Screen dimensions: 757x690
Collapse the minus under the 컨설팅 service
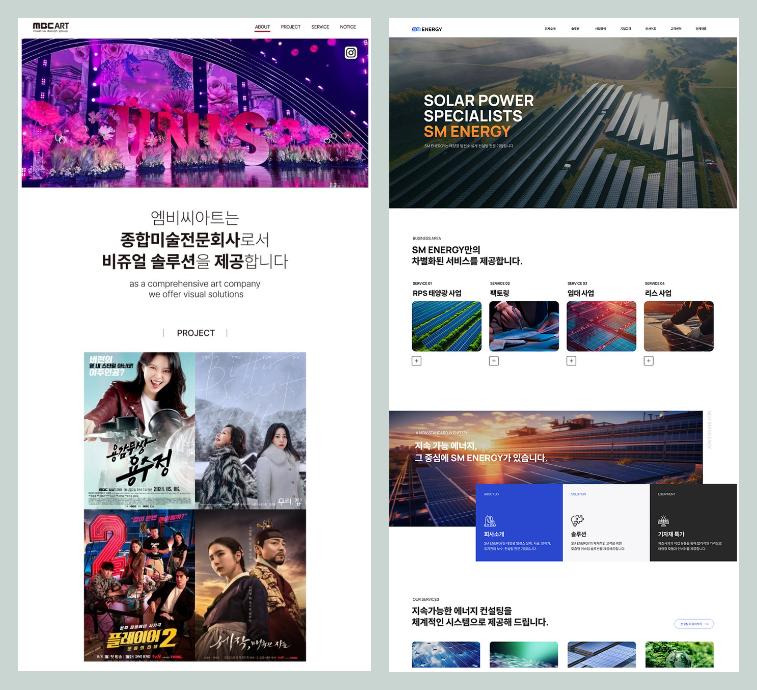pos(494,361)
